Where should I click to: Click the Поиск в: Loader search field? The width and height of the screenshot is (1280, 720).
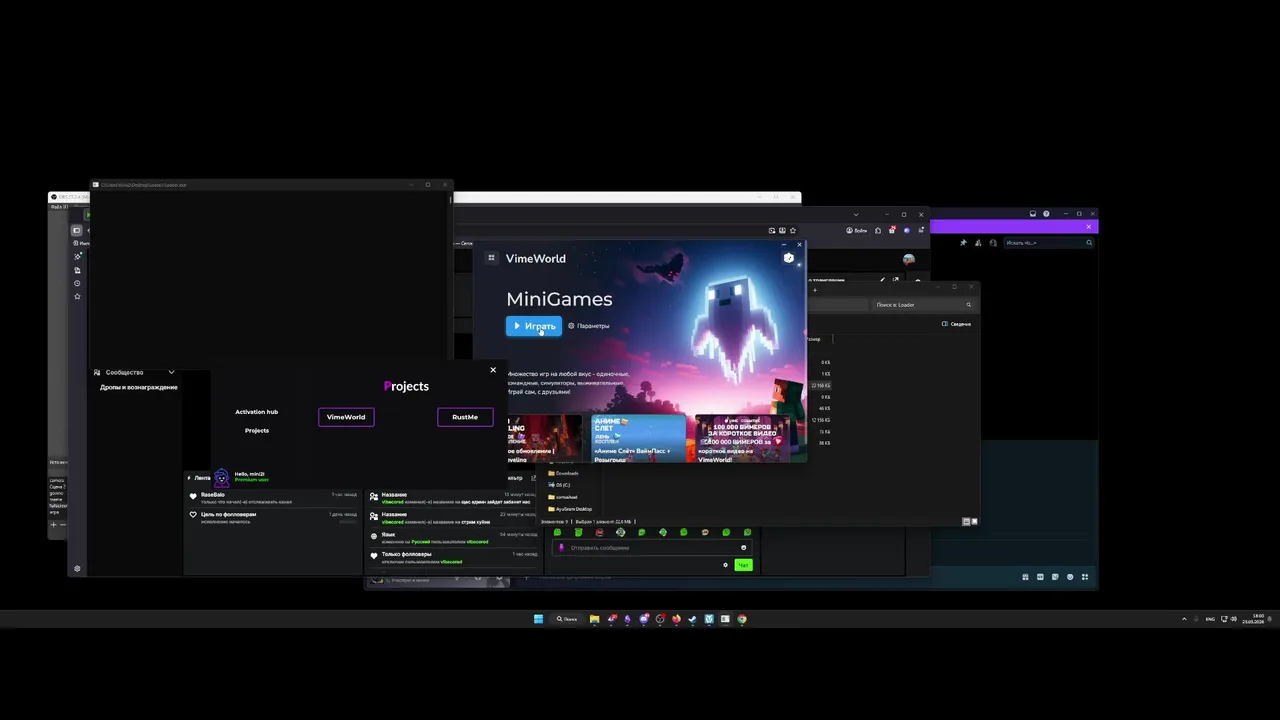pos(923,304)
